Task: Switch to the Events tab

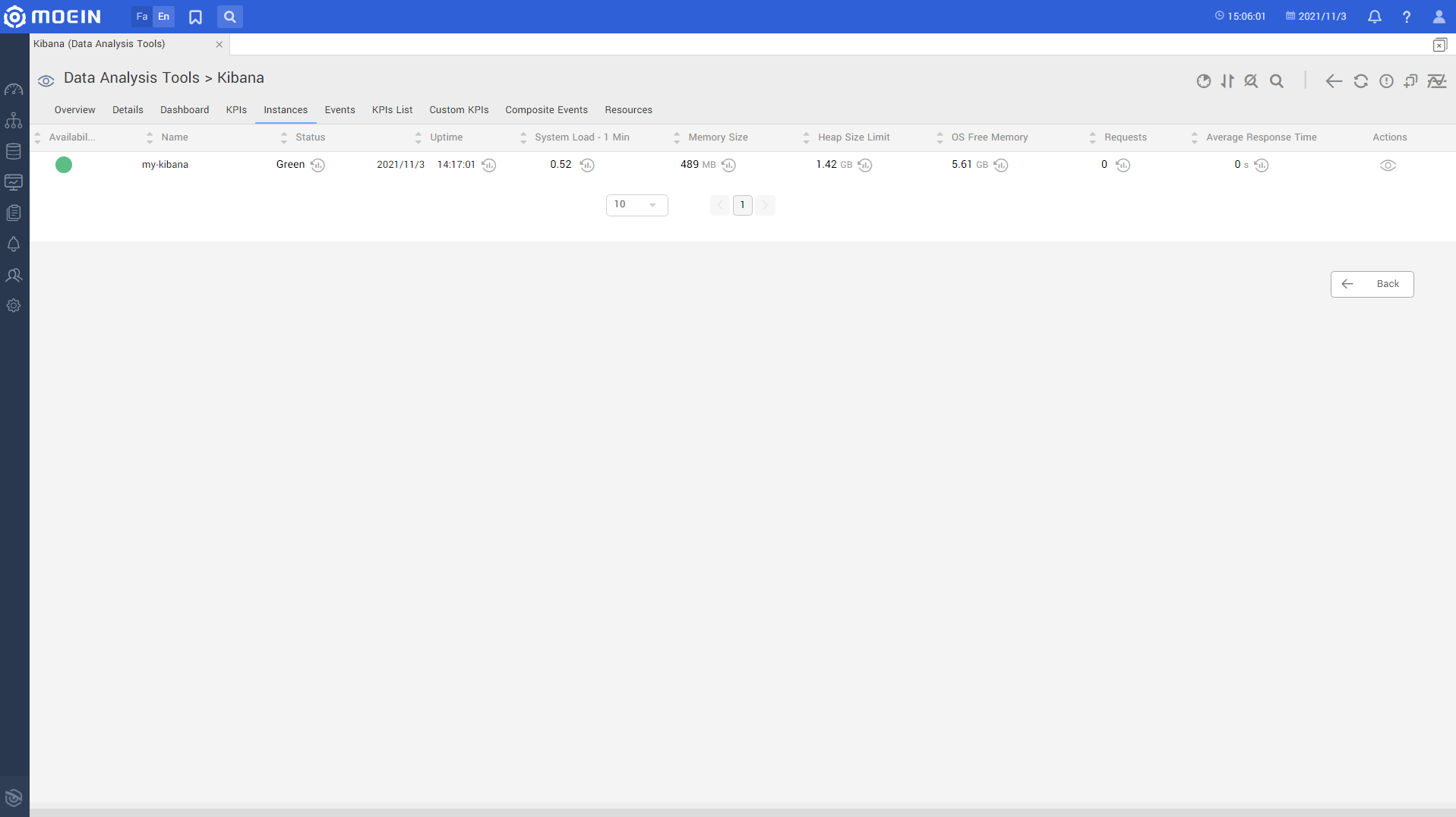Action: [340, 110]
